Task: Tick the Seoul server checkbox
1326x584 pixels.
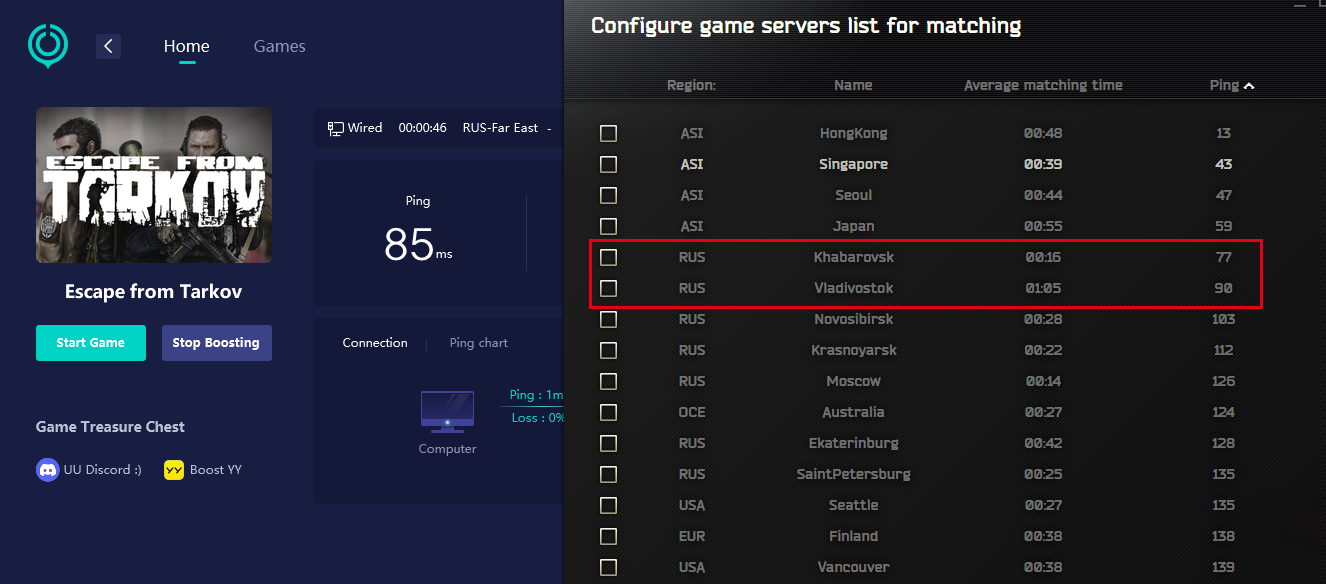Action: 608,195
